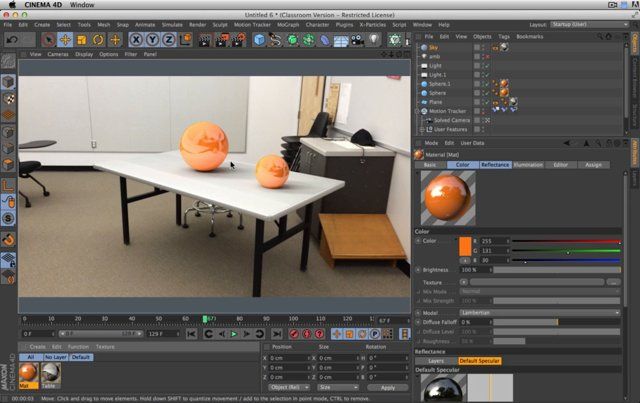Viewport: 640px width, 403px height.
Task: Open Tags menu in Object Manager
Action: (x=504, y=37)
